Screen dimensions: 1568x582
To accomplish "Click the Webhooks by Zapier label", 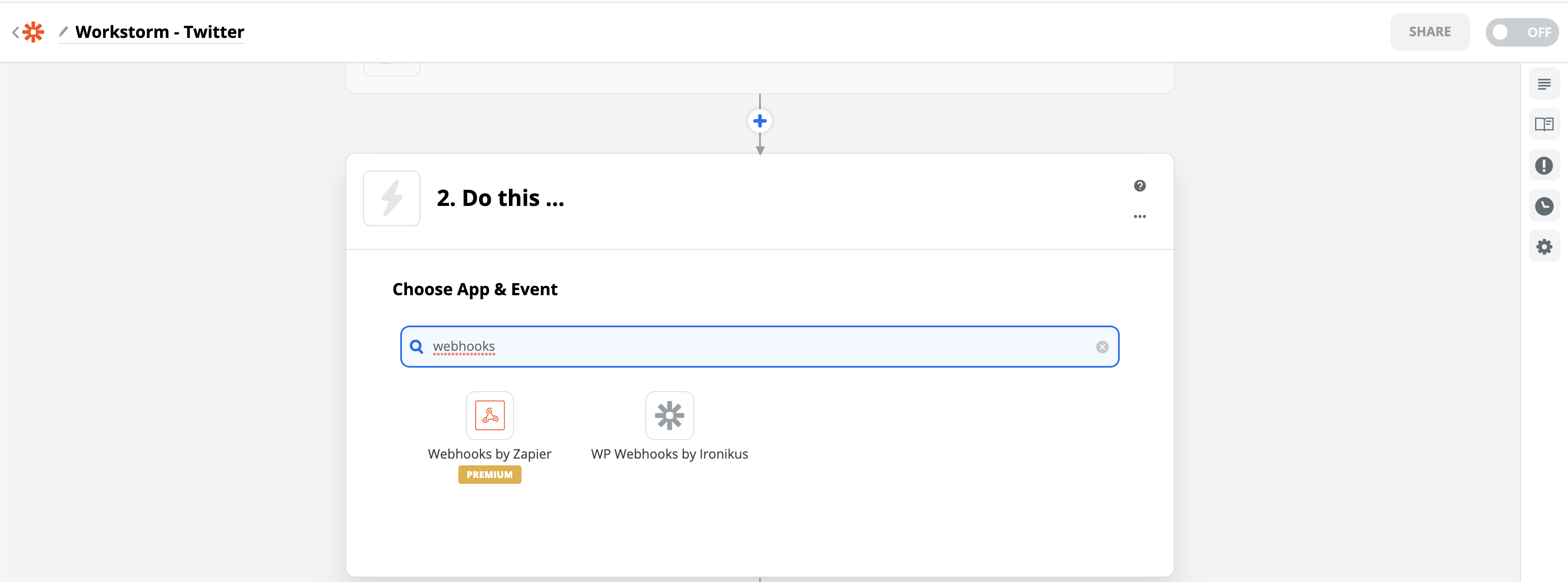I will pyautogui.click(x=490, y=454).
